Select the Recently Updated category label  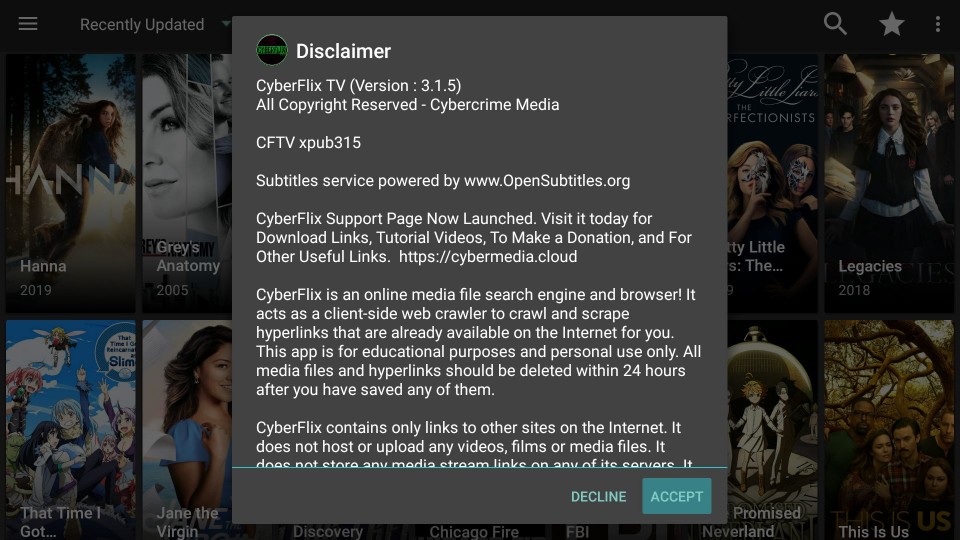point(142,24)
